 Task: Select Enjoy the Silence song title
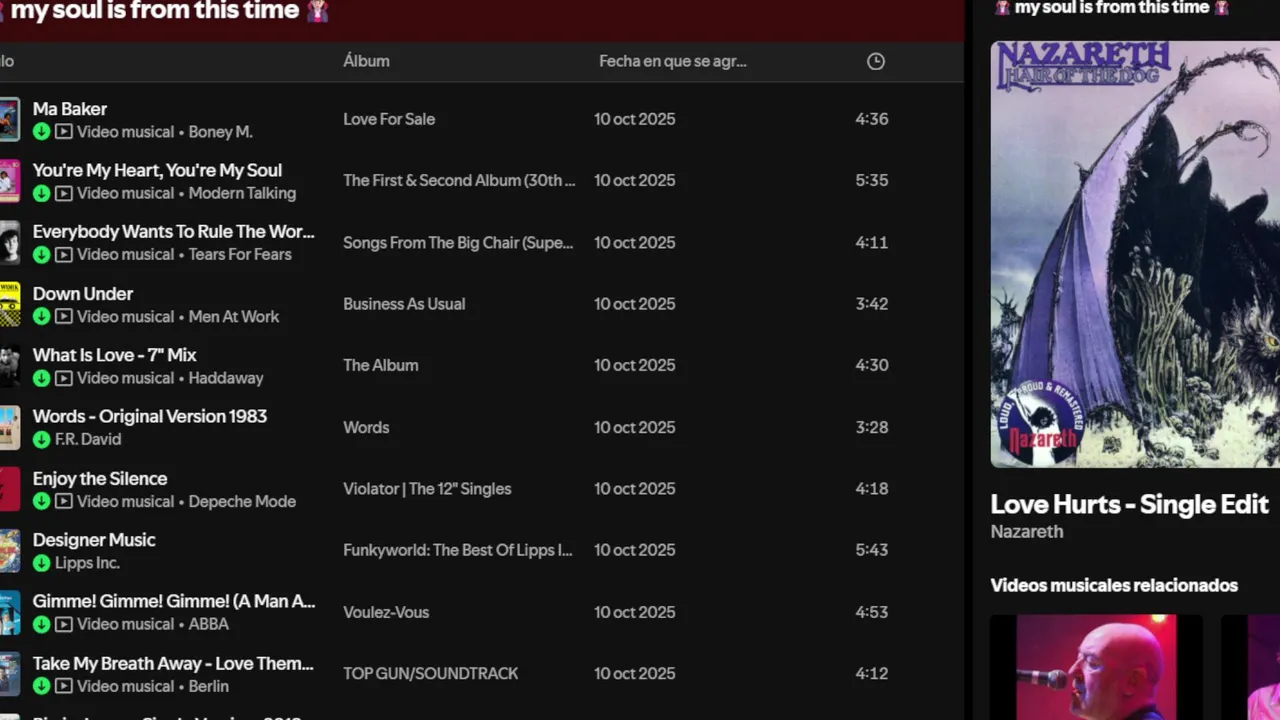coord(100,479)
